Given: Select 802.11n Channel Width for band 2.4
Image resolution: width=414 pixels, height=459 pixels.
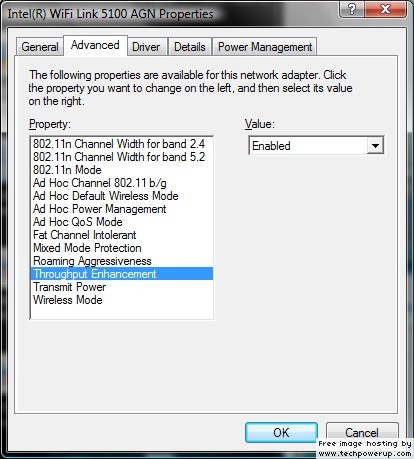Looking at the screenshot, I should 122,144.
